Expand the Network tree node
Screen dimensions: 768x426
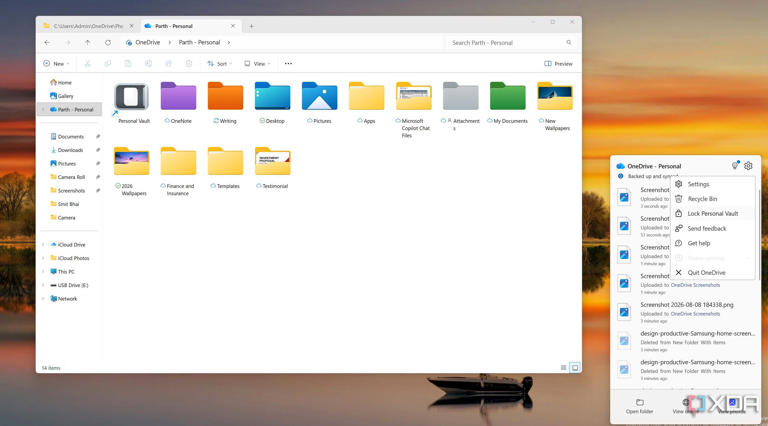tap(44, 299)
